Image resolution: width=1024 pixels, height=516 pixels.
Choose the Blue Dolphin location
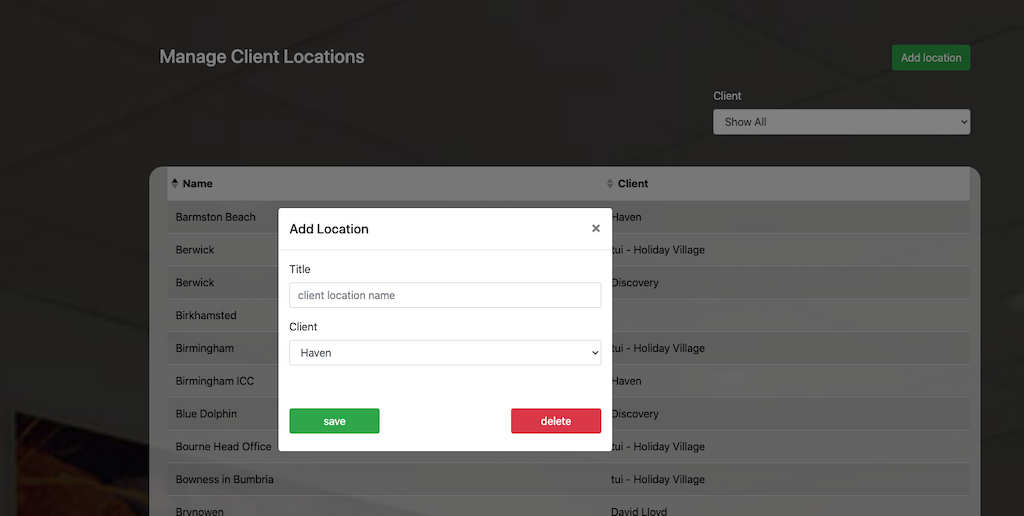[x=206, y=414]
